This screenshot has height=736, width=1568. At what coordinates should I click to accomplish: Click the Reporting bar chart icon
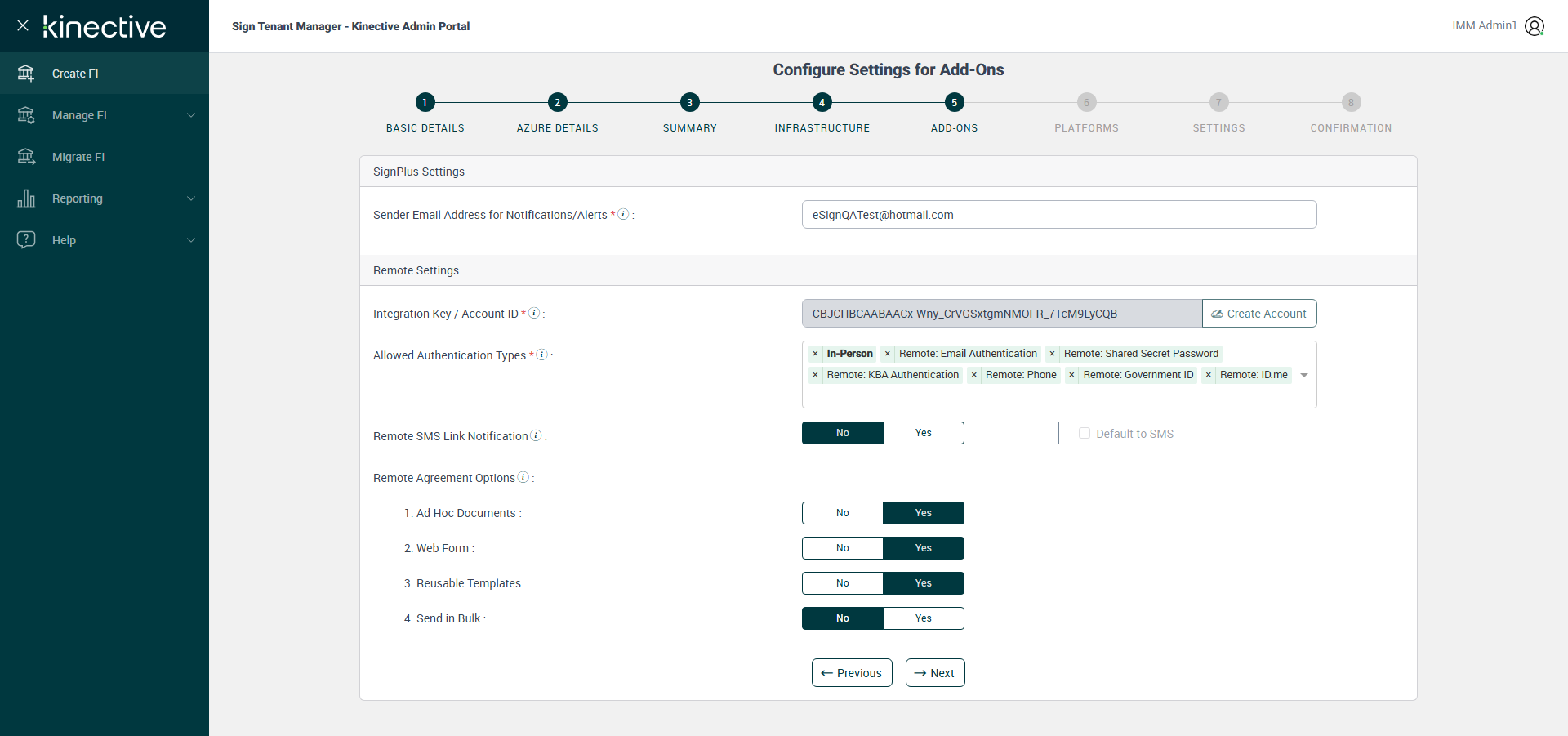point(26,198)
